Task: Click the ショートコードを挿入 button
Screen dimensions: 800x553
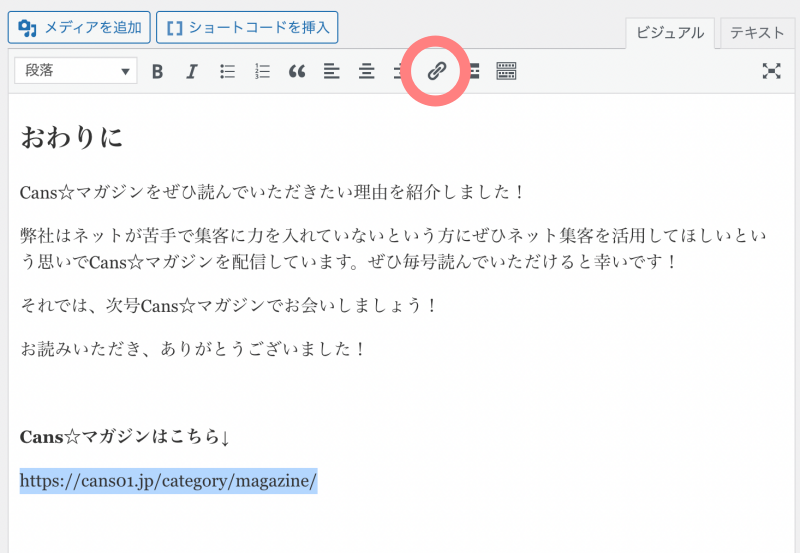Action: [x=247, y=27]
